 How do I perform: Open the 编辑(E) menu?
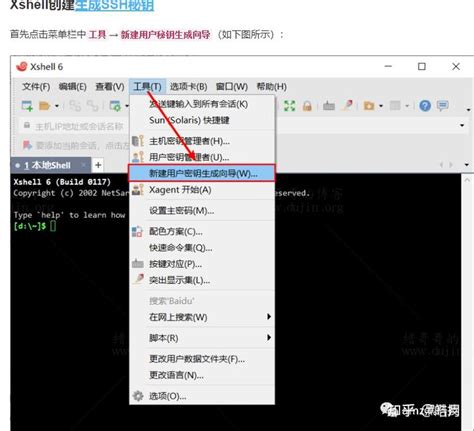coord(72,87)
